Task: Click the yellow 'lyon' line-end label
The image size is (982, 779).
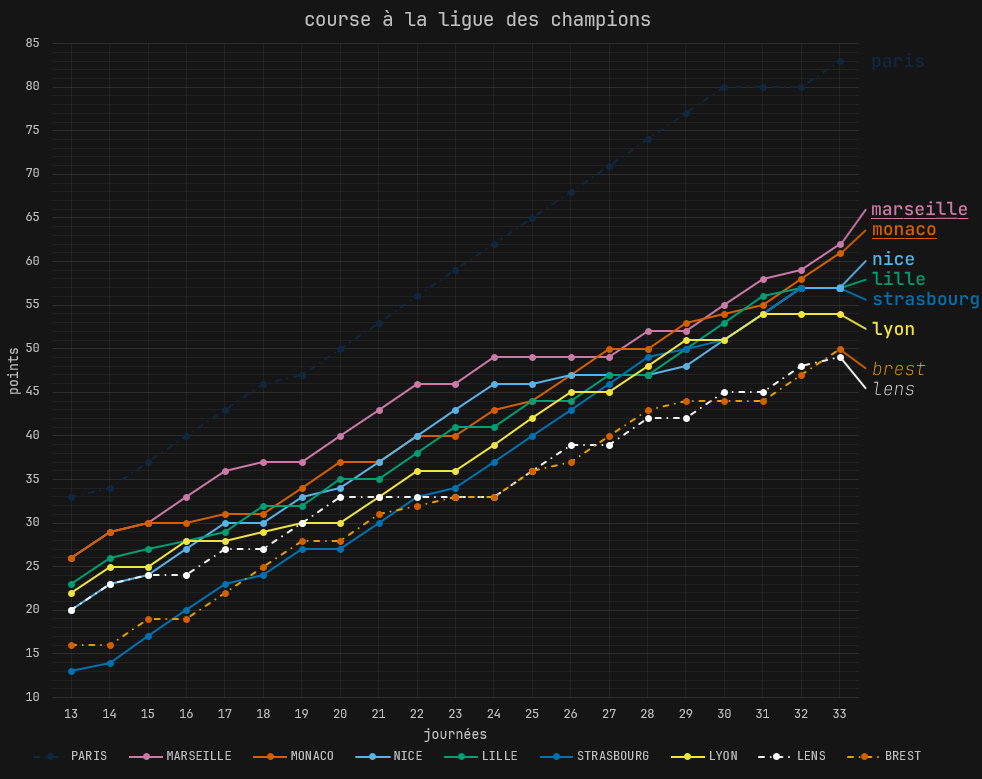Action: coord(893,329)
